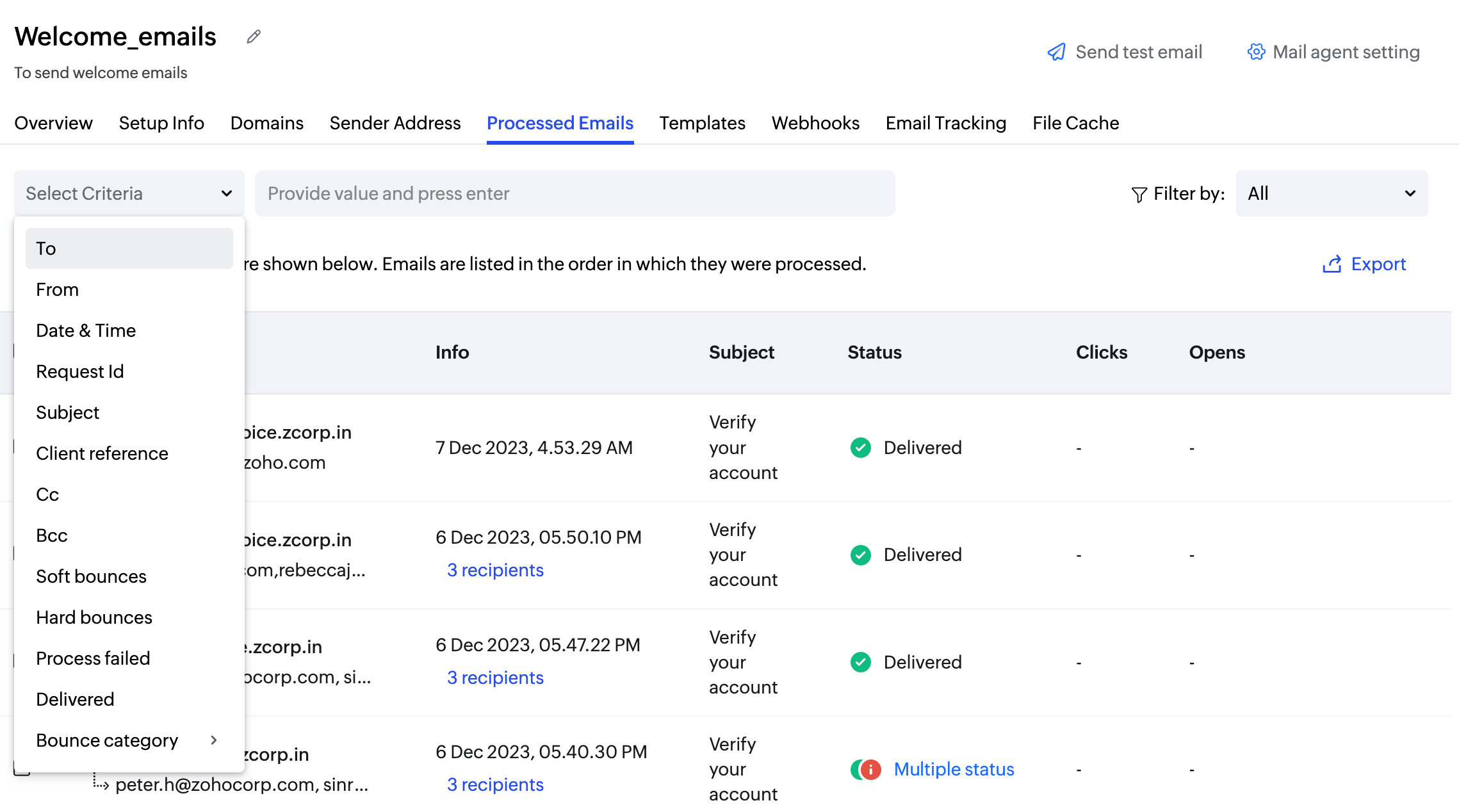The width and height of the screenshot is (1459, 812).
Task: Open 3 recipients link for 05.40.30 PM email
Action: (x=495, y=784)
